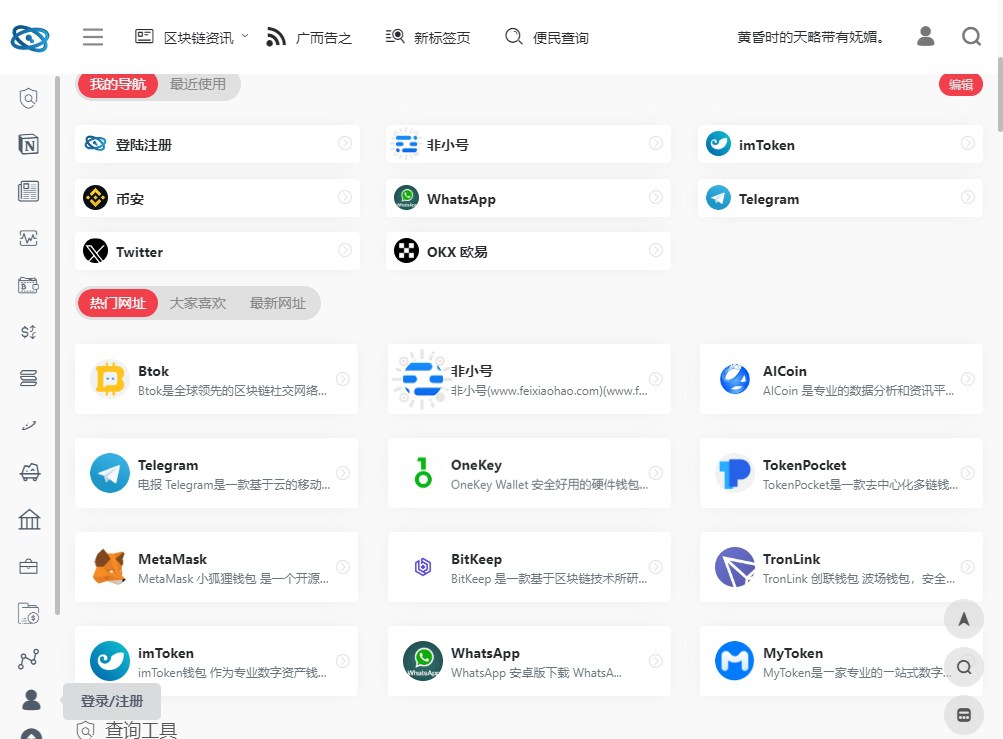
Task: Click the AICoin logo icon
Action: tap(734, 379)
